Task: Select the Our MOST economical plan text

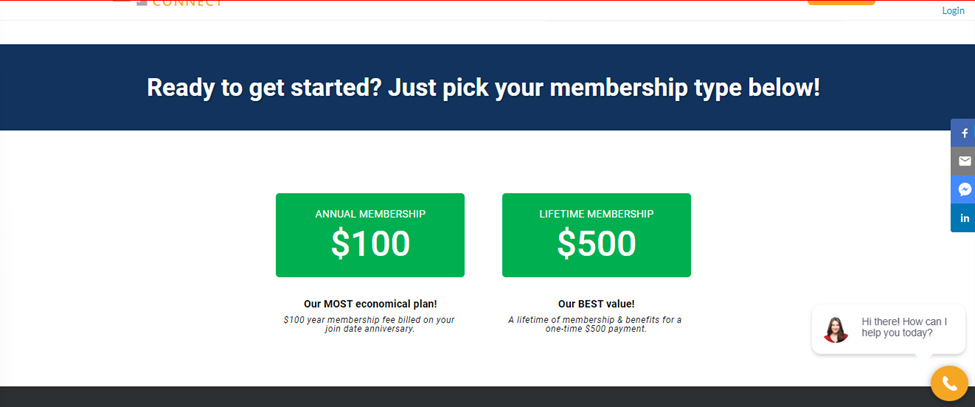Action: [370, 304]
